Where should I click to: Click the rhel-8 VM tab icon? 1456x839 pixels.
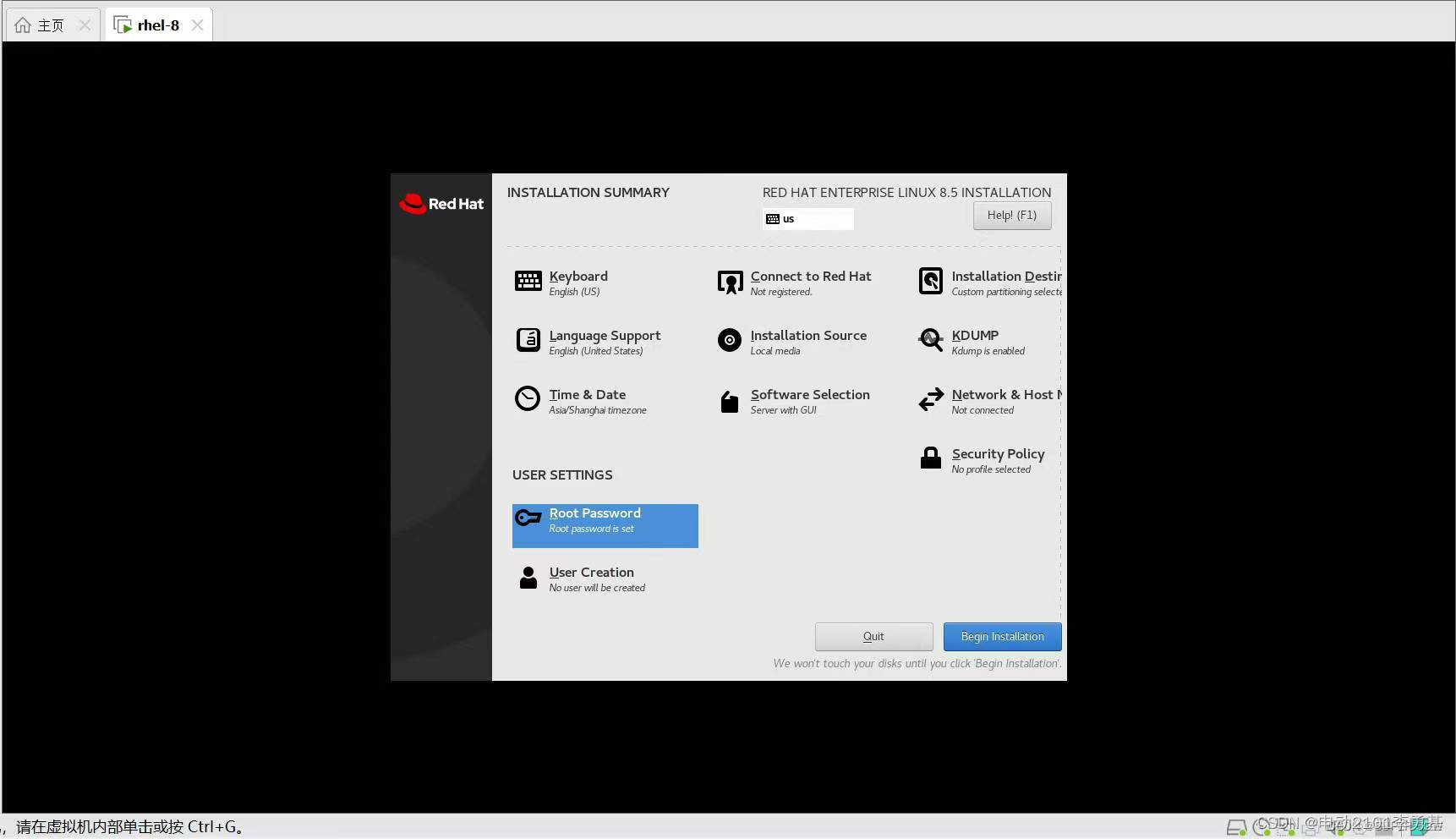123,25
